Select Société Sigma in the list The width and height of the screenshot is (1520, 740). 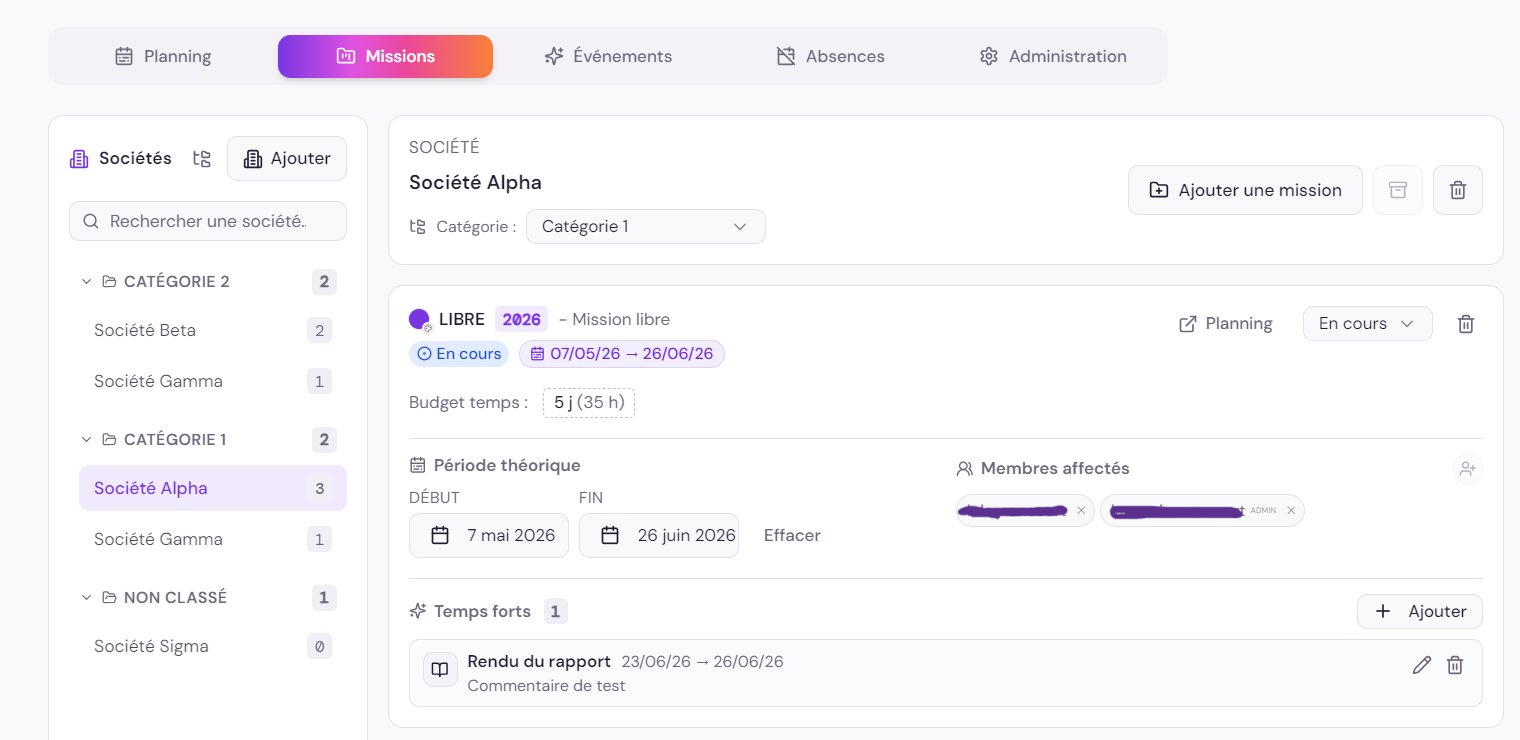pos(213,646)
